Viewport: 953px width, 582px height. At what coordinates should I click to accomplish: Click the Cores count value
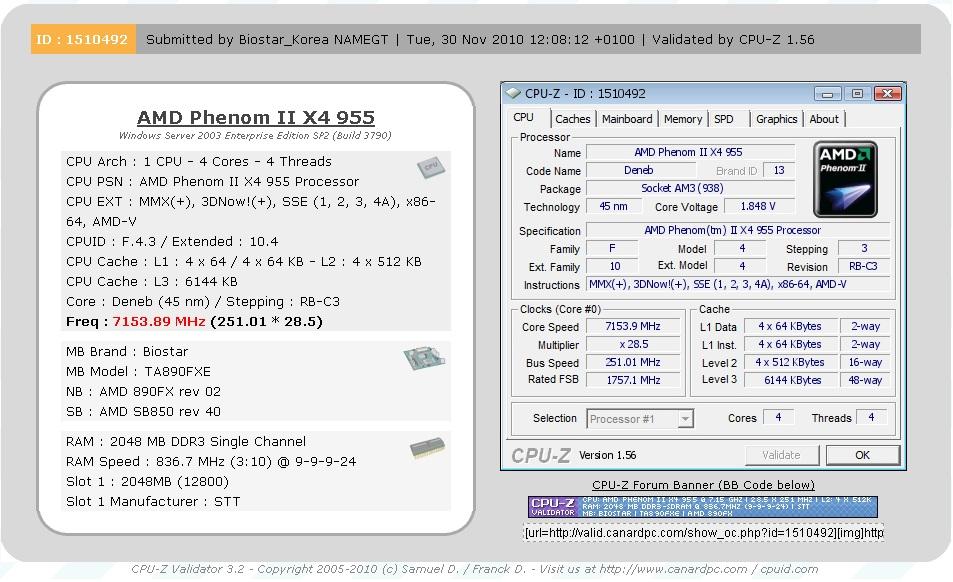[778, 417]
